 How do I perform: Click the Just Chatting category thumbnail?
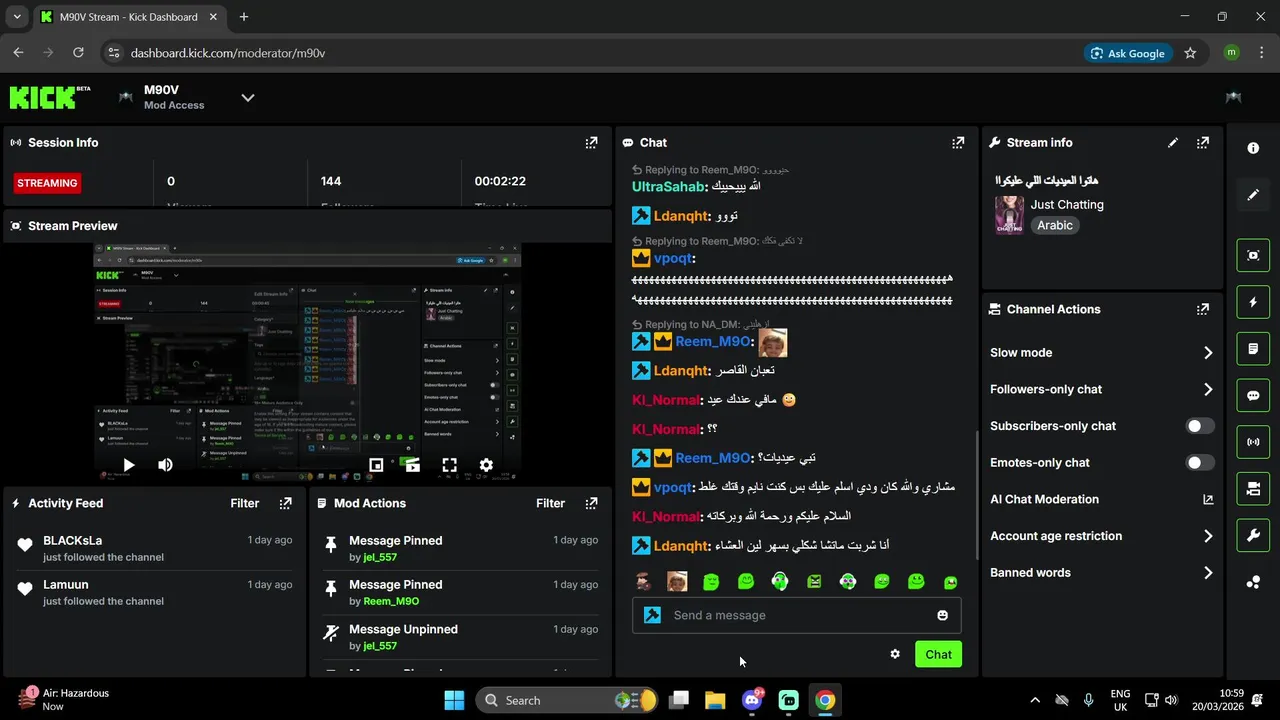pyautogui.click(x=1009, y=215)
